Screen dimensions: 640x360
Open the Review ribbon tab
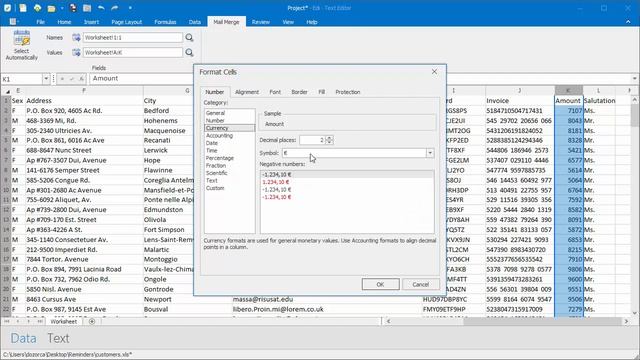[x=260, y=22]
